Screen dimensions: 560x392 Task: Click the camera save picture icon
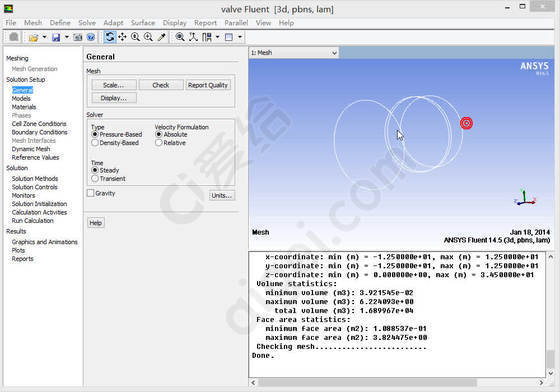78,37
